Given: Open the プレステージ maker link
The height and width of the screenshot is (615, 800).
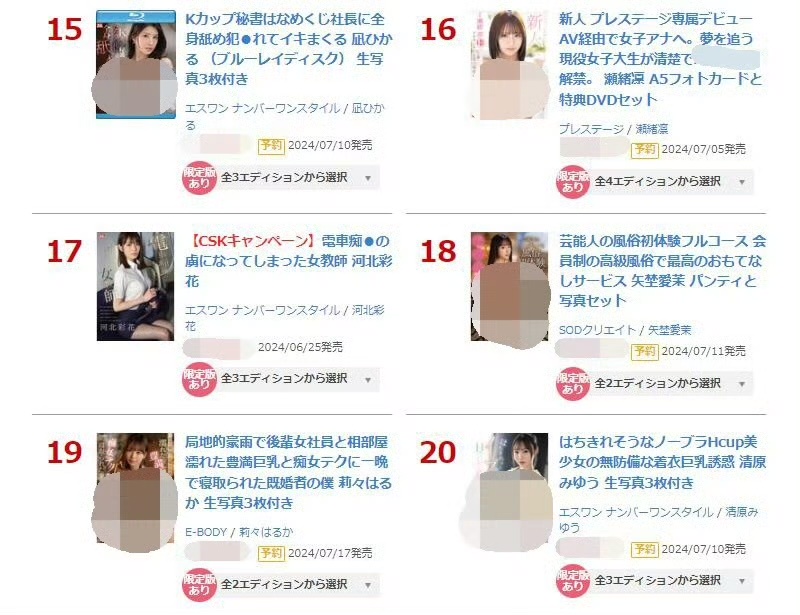Looking at the screenshot, I should (591, 129).
